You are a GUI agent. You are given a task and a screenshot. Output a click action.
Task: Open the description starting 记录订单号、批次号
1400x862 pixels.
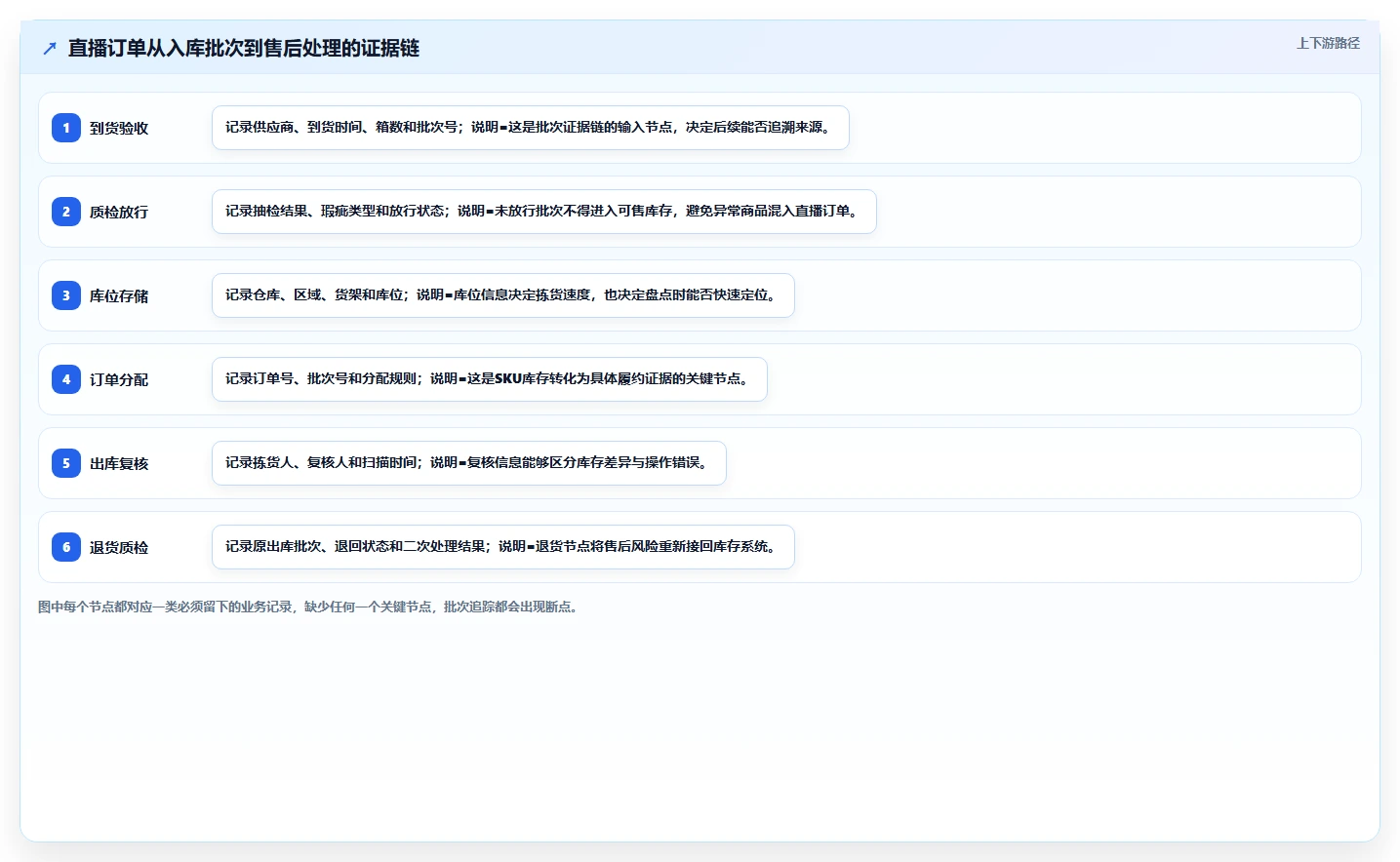[x=490, y=379]
